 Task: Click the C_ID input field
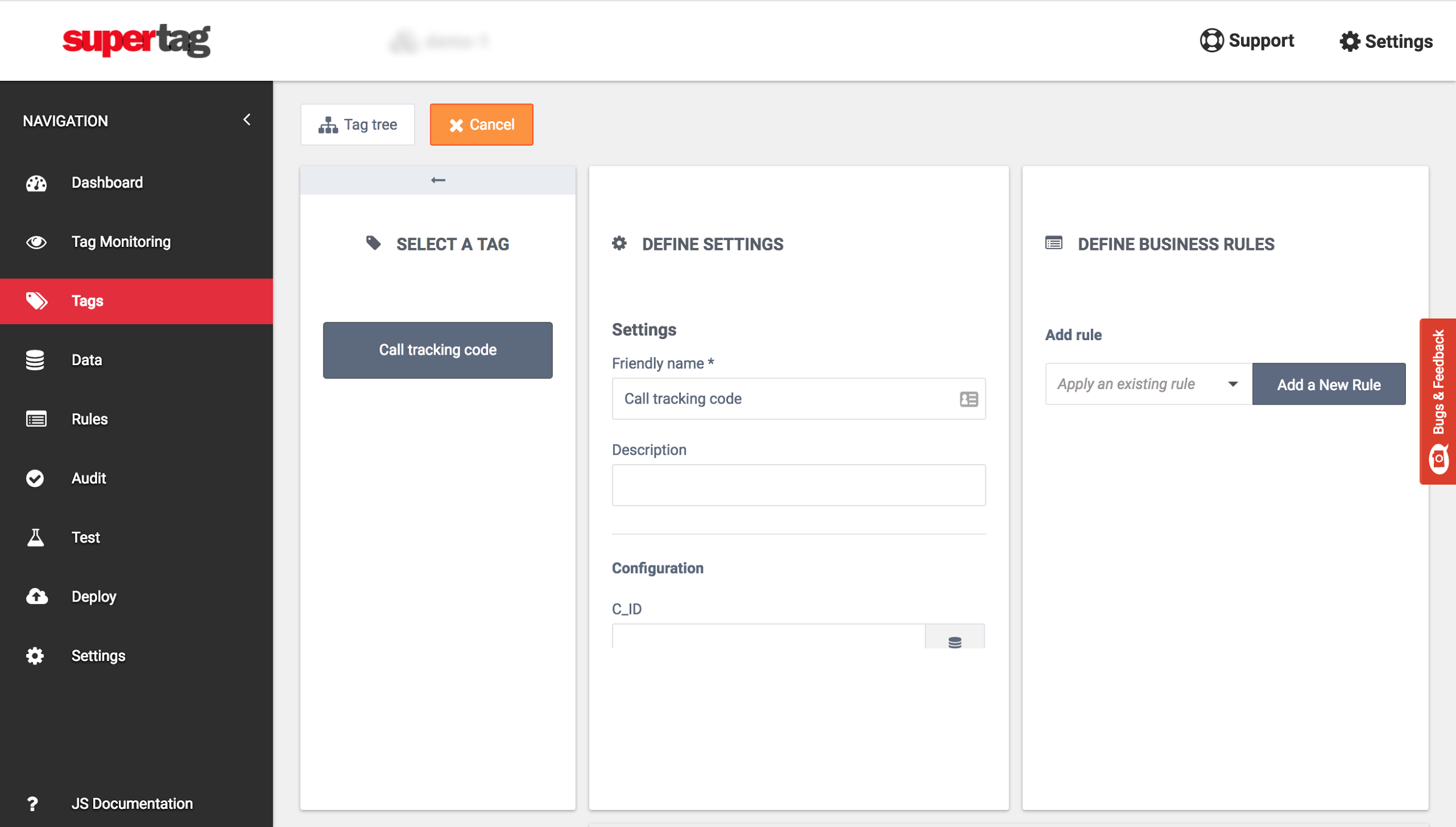pos(768,637)
